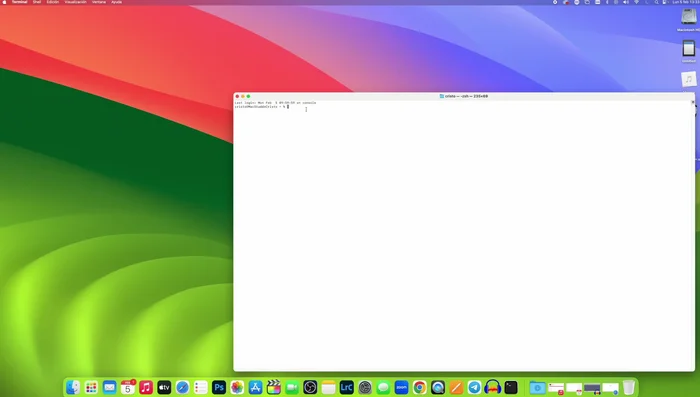Open the Ventana menu
700x397 pixels.
[x=99, y=2]
